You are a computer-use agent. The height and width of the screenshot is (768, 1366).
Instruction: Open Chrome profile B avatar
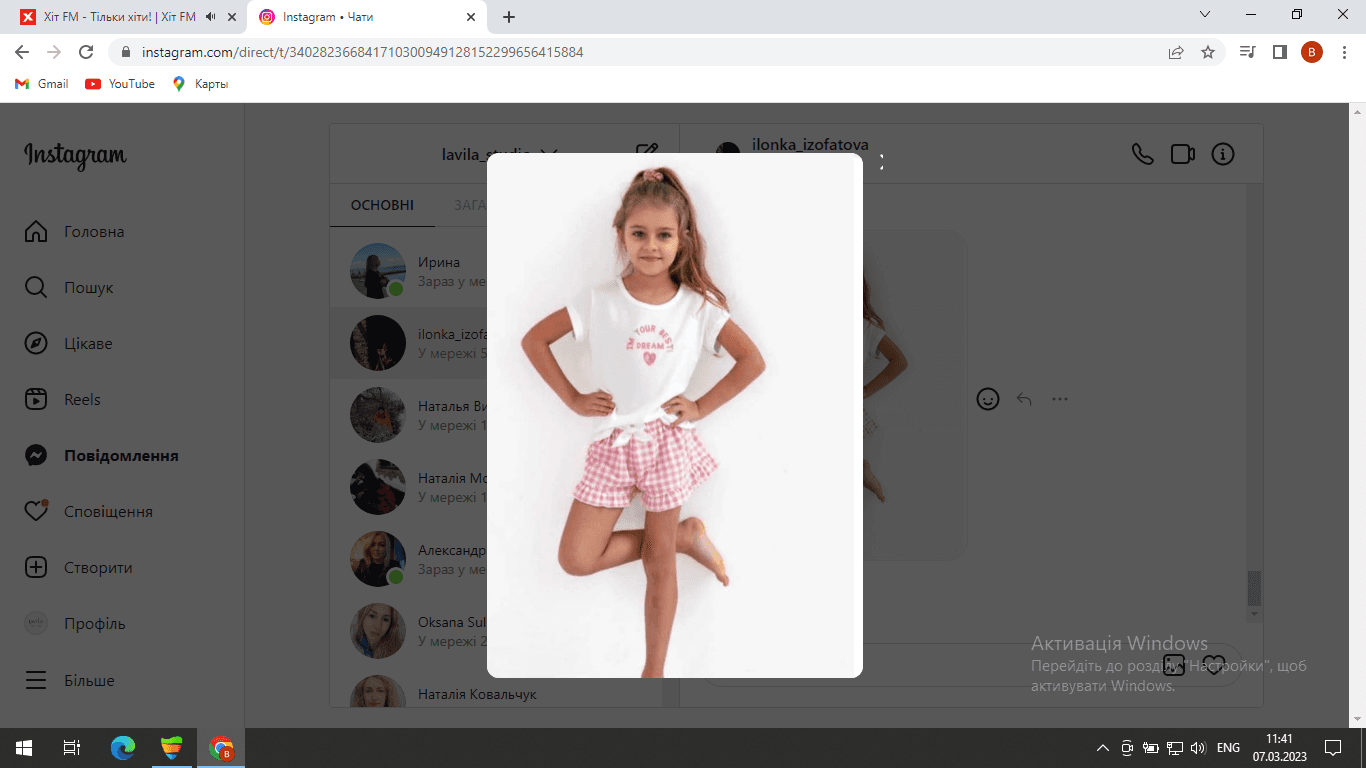[x=1312, y=52]
